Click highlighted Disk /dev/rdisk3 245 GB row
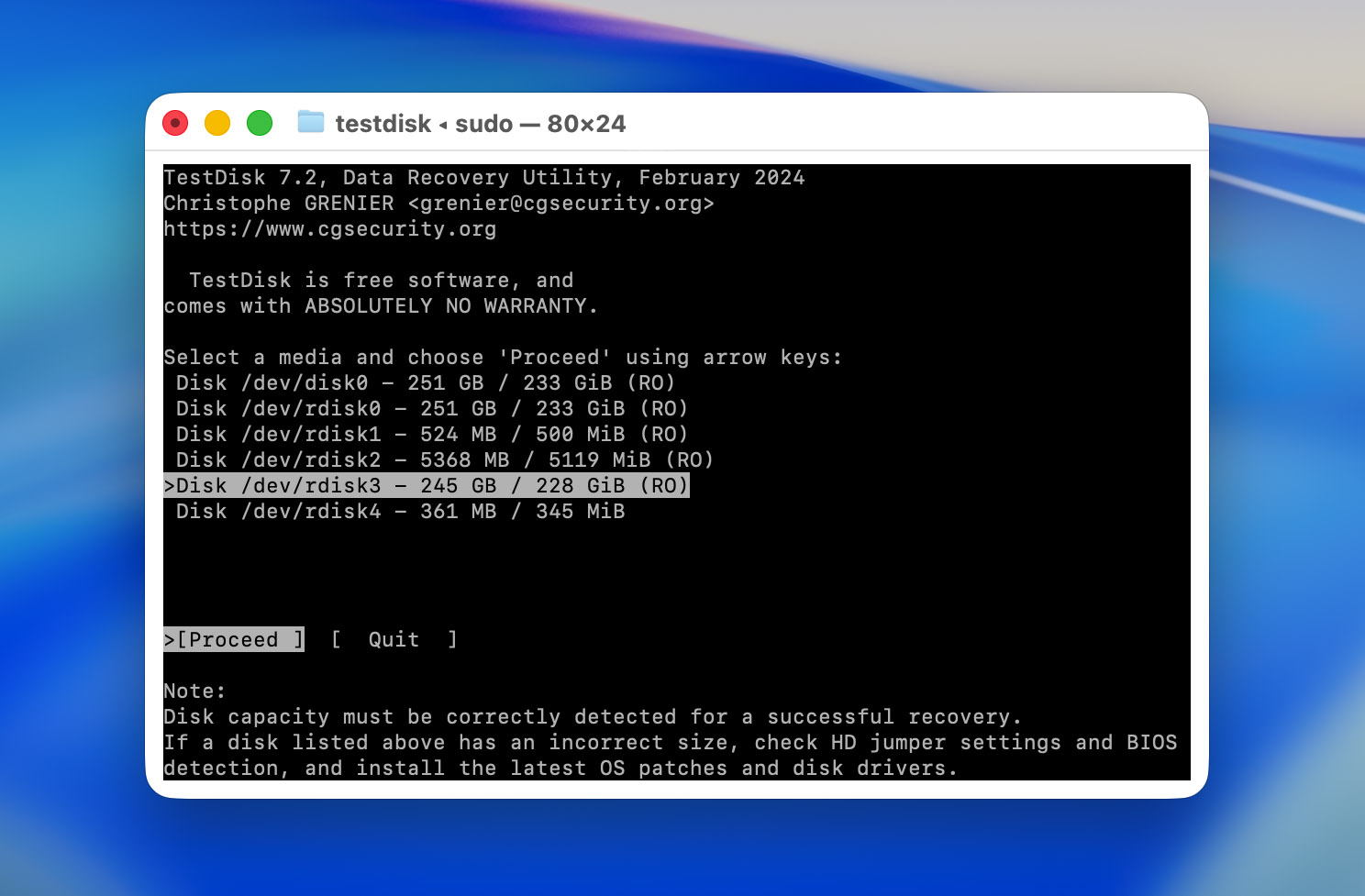The height and width of the screenshot is (896, 1365). [427, 485]
